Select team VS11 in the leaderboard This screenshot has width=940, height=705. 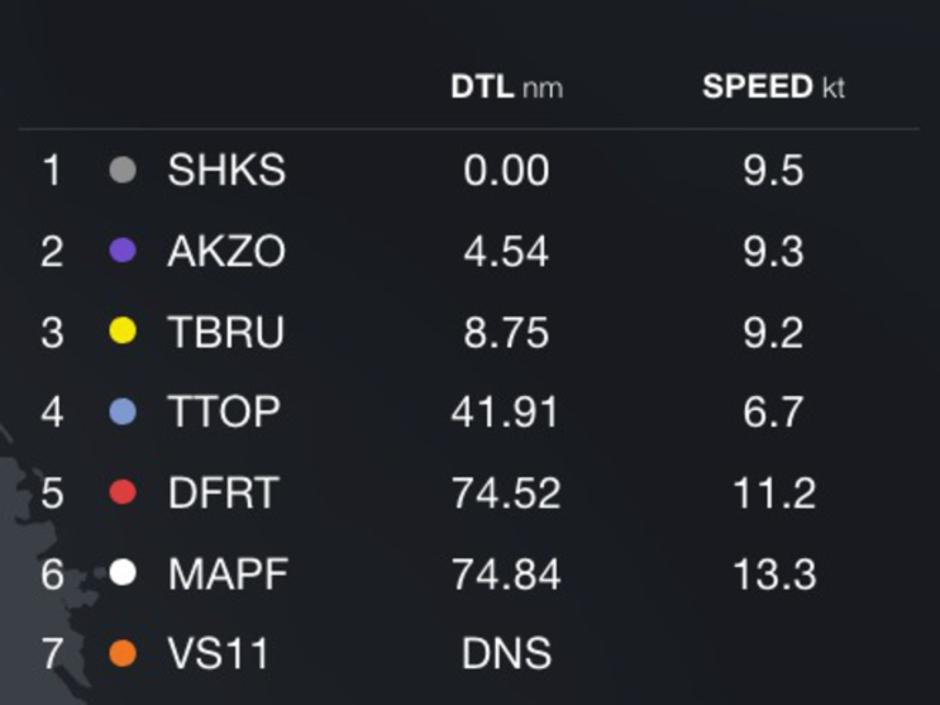click(219, 654)
